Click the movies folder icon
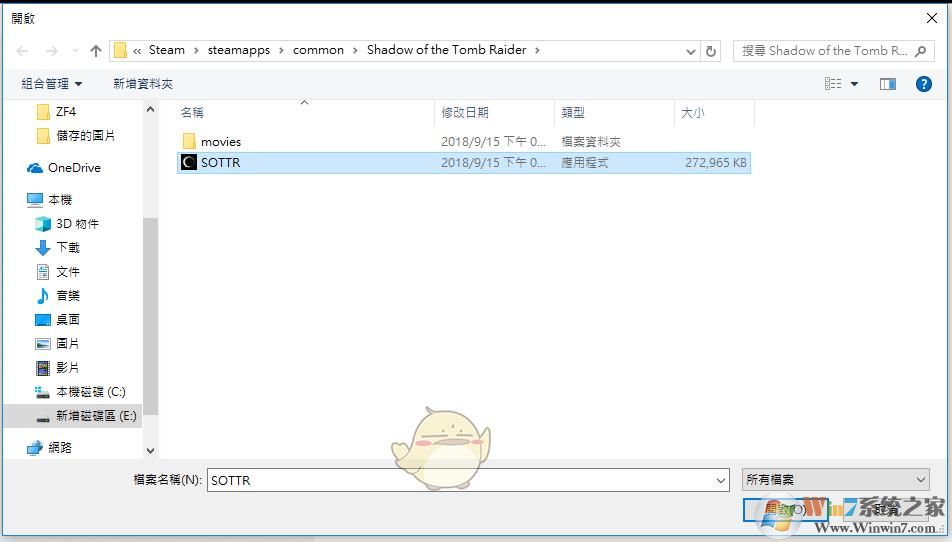 (x=189, y=141)
